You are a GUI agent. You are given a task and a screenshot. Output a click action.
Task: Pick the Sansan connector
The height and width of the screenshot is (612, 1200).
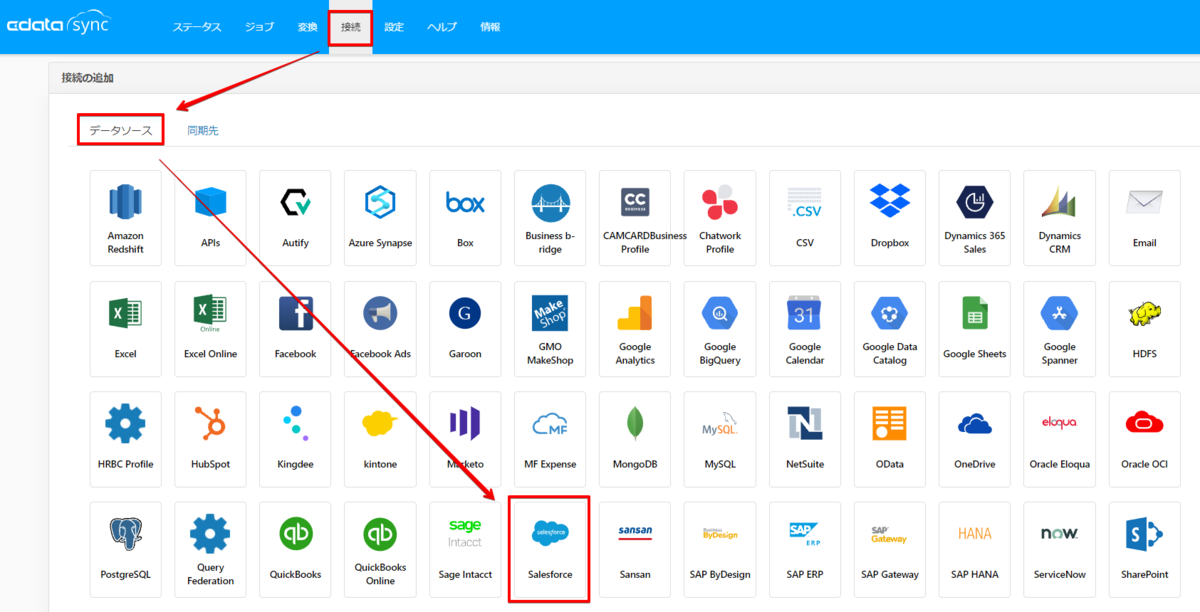(x=636, y=550)
